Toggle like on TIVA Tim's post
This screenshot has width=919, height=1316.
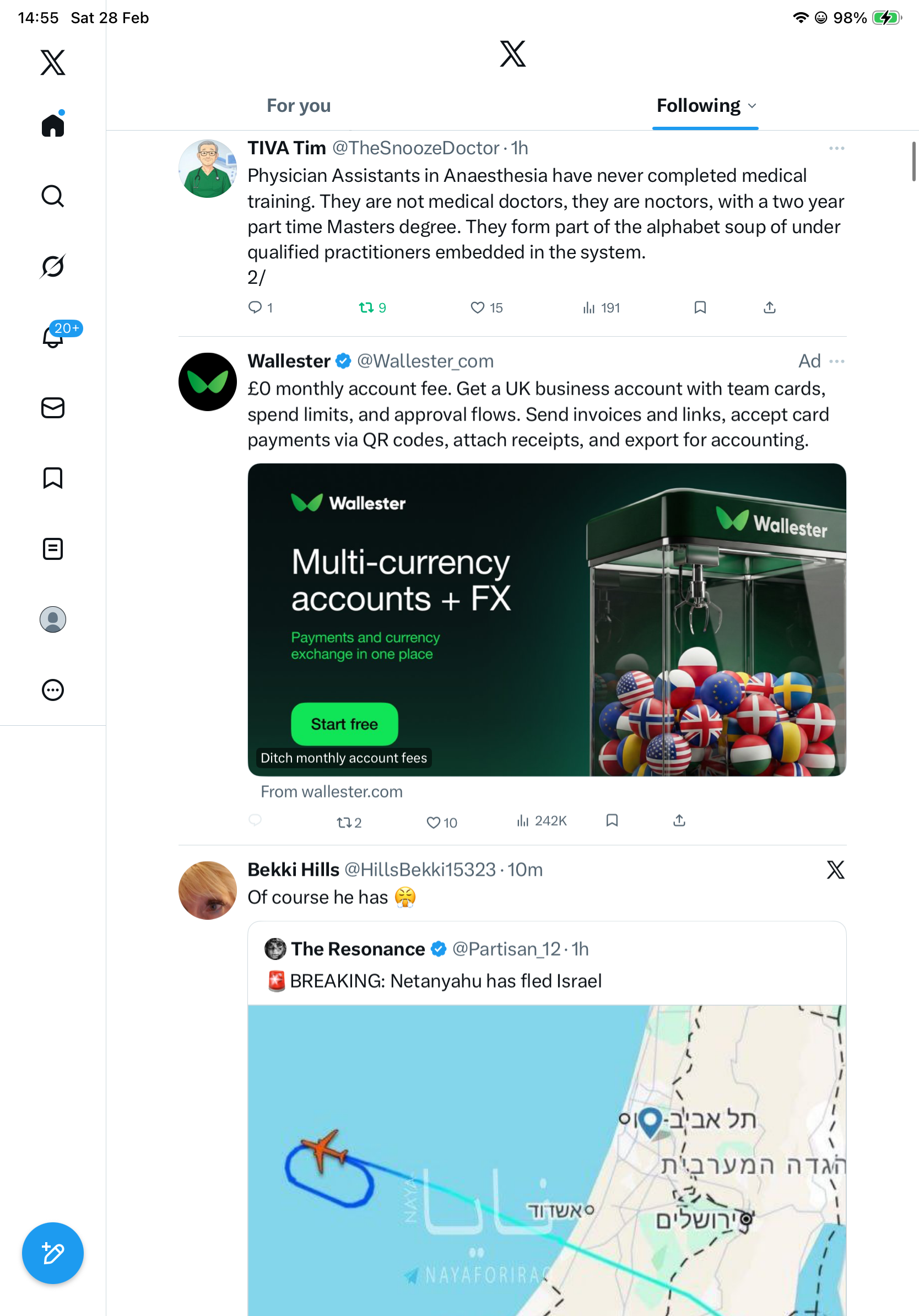point(477,308)
